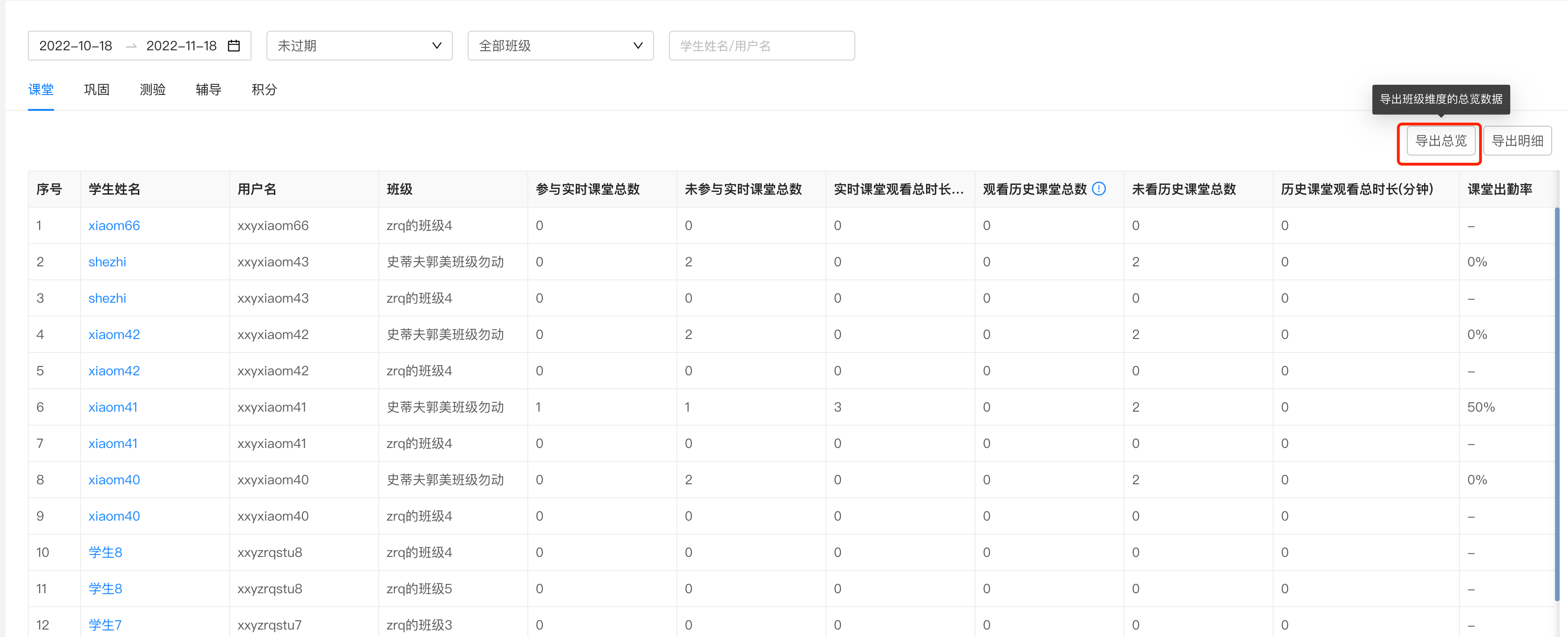This screenshot has width=1568, height=637.
Task: Switch to the 测验 tab
Action: click(153, 89)
